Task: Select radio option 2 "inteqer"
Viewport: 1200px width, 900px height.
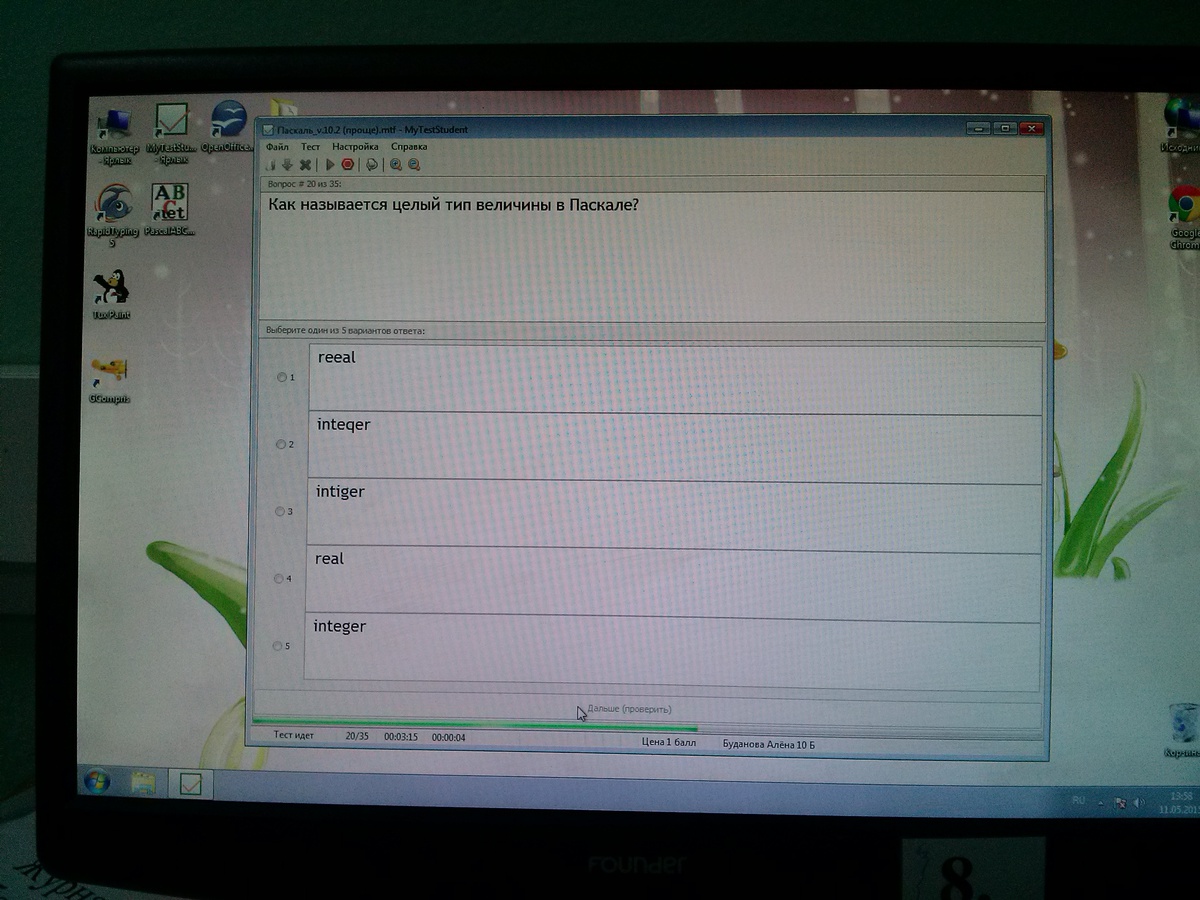Action: (x=280, y=444)
